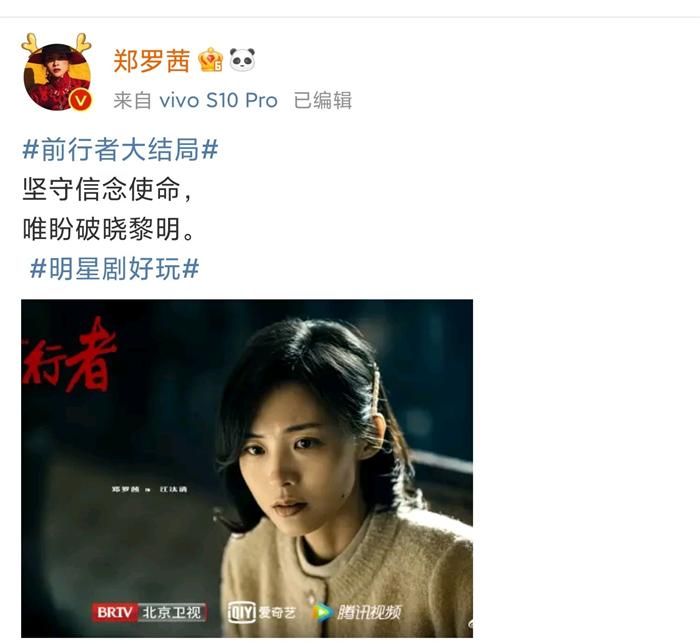Click the red 行者 title calligraphy
Image resolution: width=700 pixels, height=643 pixels.
tap(68, 355)
